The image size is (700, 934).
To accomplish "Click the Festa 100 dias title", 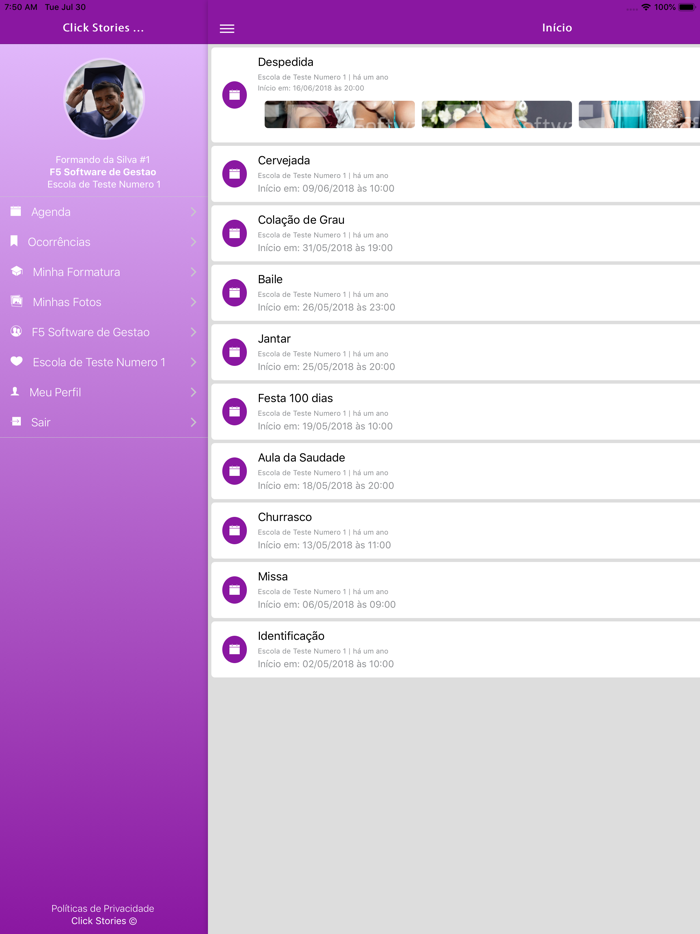I will [x=295, y=398].
